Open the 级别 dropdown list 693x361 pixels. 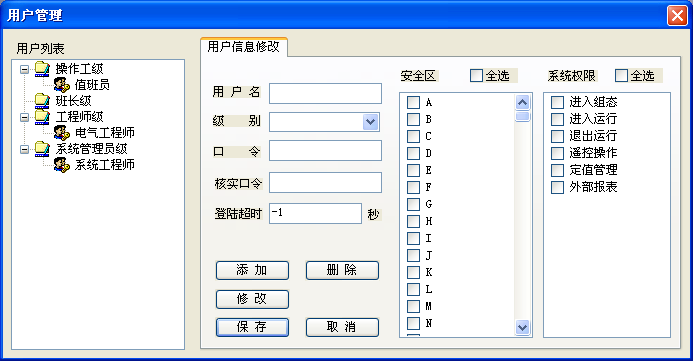point(370,122)
